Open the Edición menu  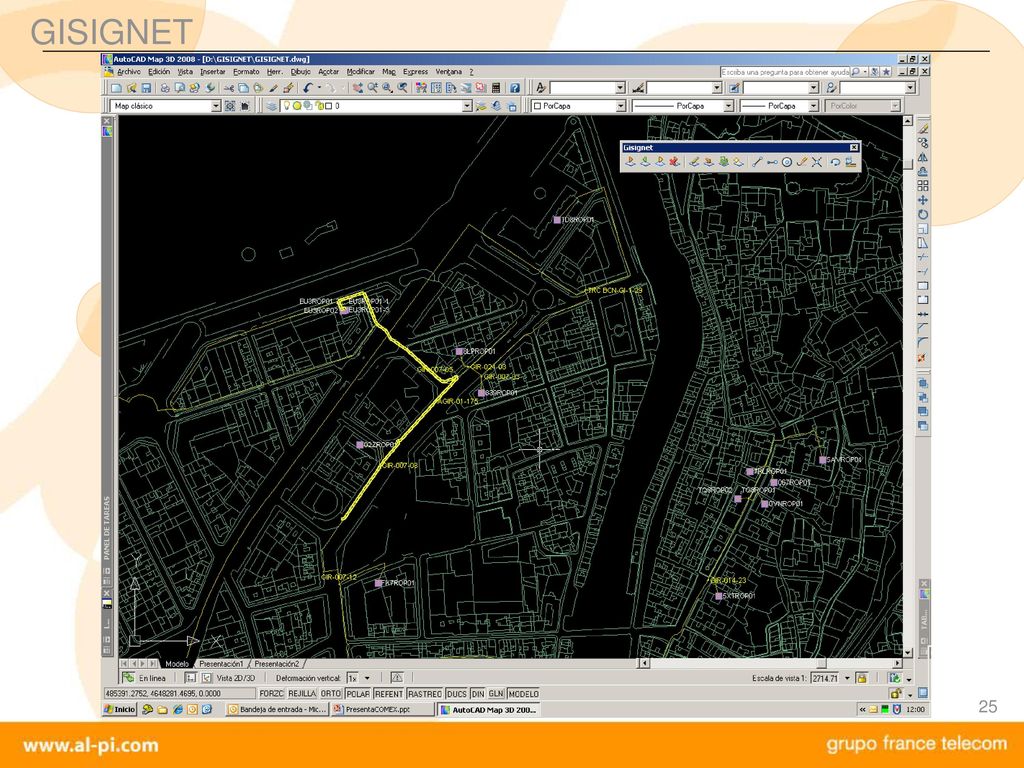(159, 72)
